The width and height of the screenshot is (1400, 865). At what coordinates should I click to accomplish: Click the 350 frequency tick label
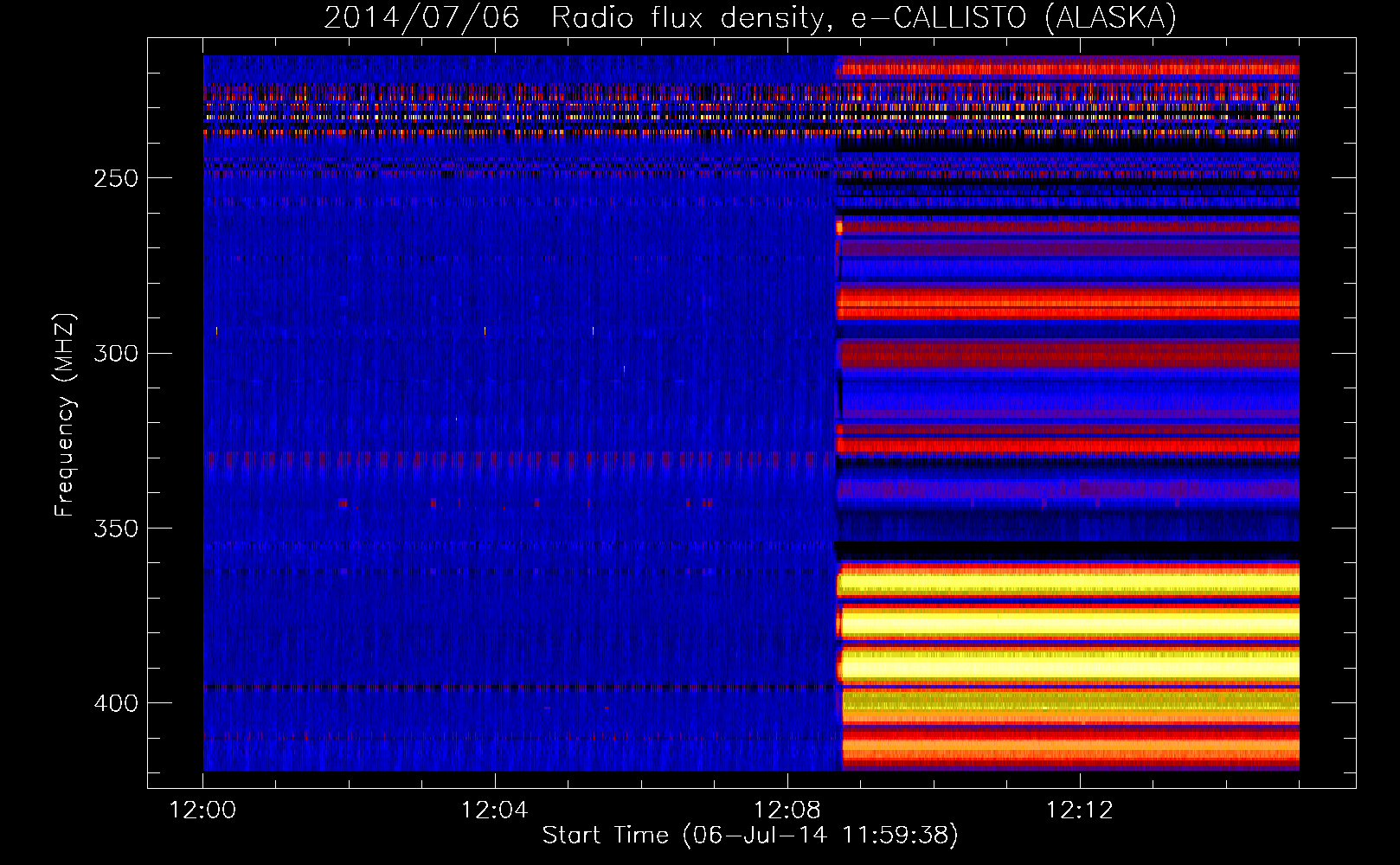click(x=116, y=529)
